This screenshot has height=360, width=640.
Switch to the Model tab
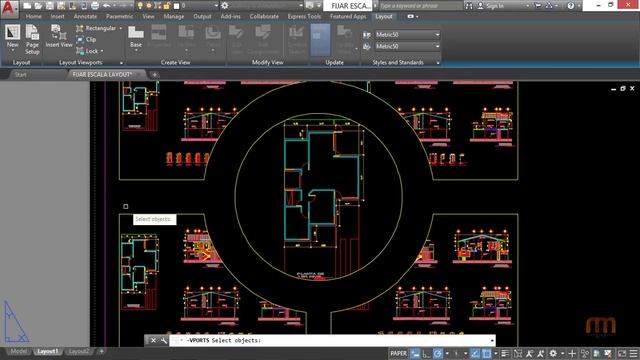pos(18,351)
